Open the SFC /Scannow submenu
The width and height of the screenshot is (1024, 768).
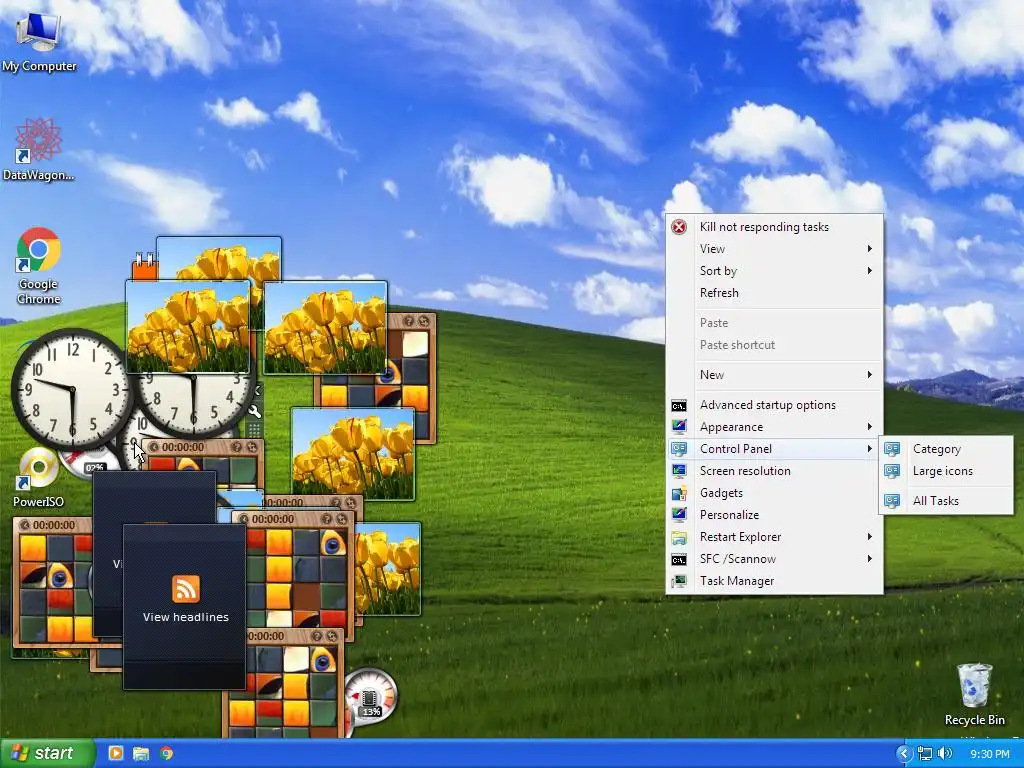coord(775,559)
